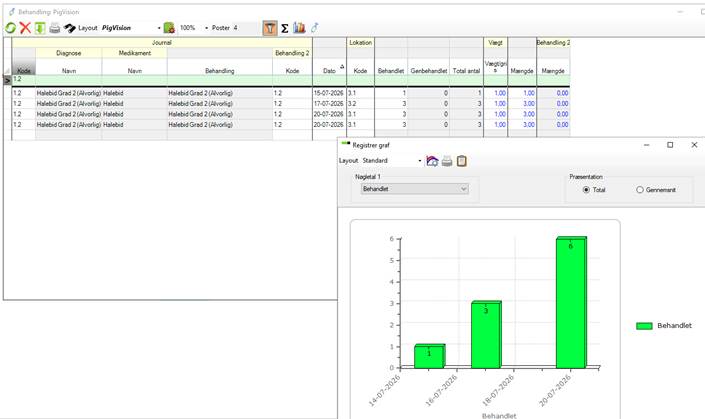Click the filter row Kode cell showing 1.2
The height and width of the screenshot is (419, 705).
(x=23, y=79)
